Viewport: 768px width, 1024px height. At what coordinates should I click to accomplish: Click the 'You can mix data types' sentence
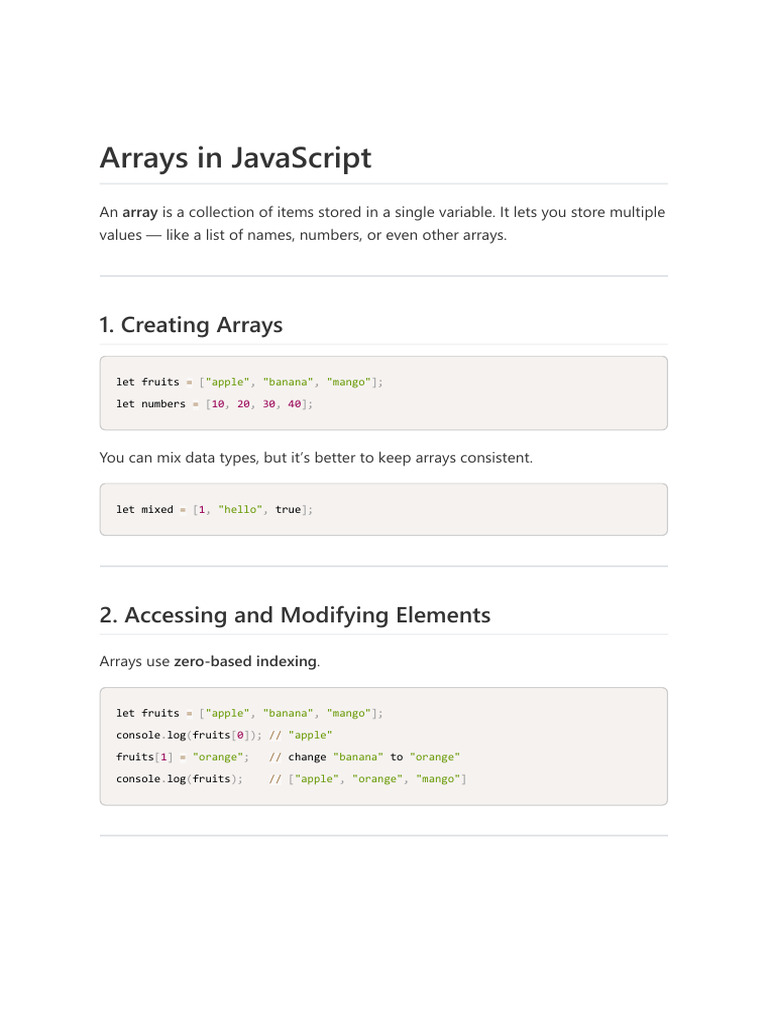316,458
